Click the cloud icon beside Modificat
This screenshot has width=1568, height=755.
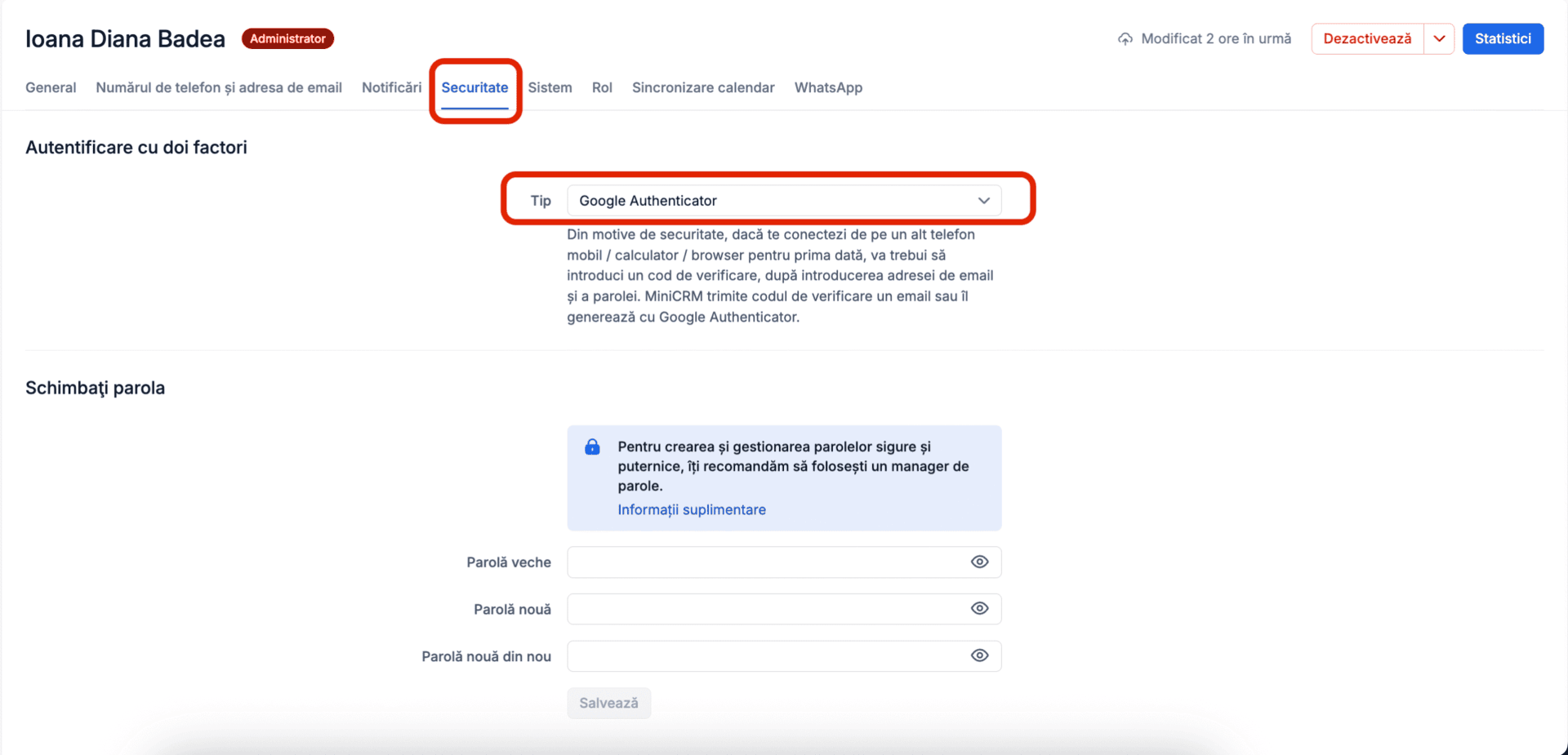coord(1125,39)
